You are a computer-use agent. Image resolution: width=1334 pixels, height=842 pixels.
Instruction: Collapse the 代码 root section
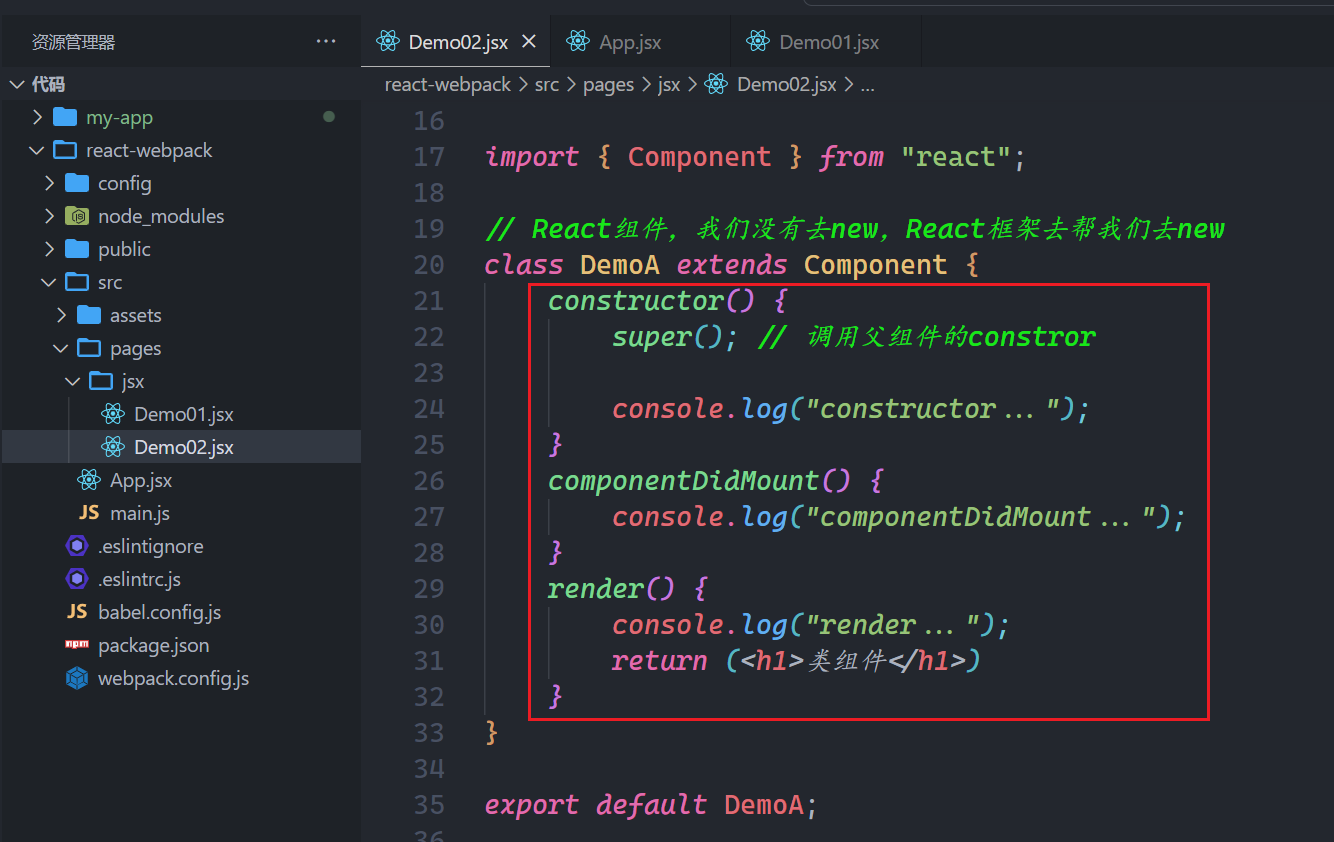coord(17,85)
